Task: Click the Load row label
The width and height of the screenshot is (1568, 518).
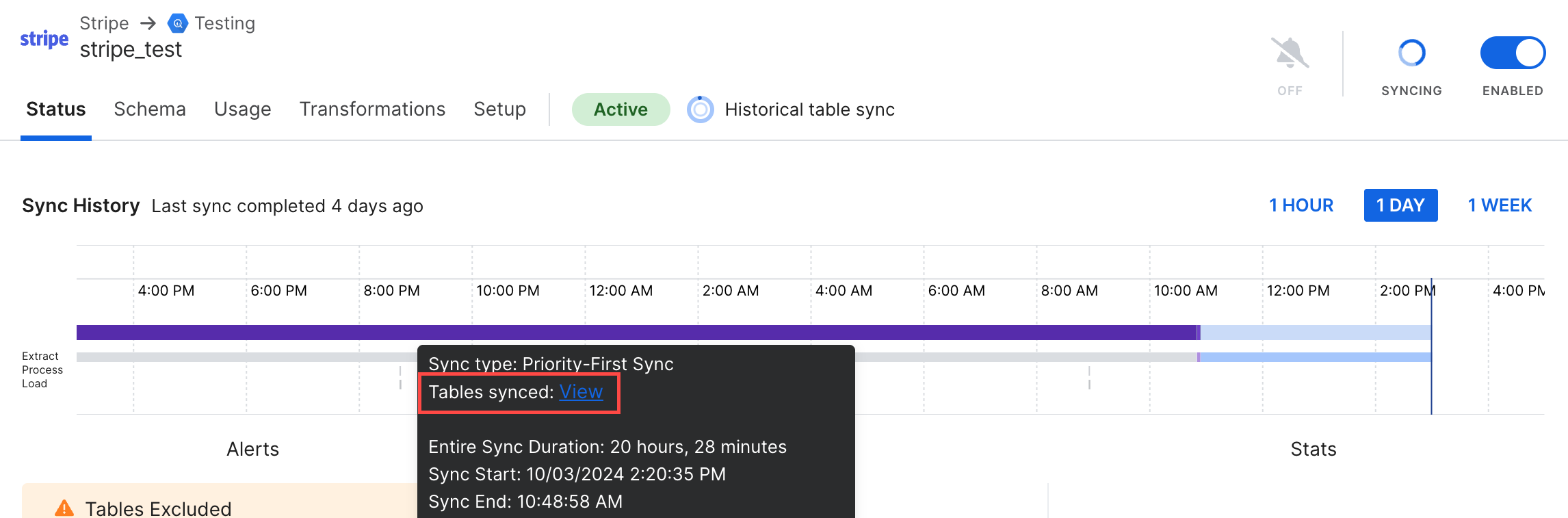Action: 34,383
